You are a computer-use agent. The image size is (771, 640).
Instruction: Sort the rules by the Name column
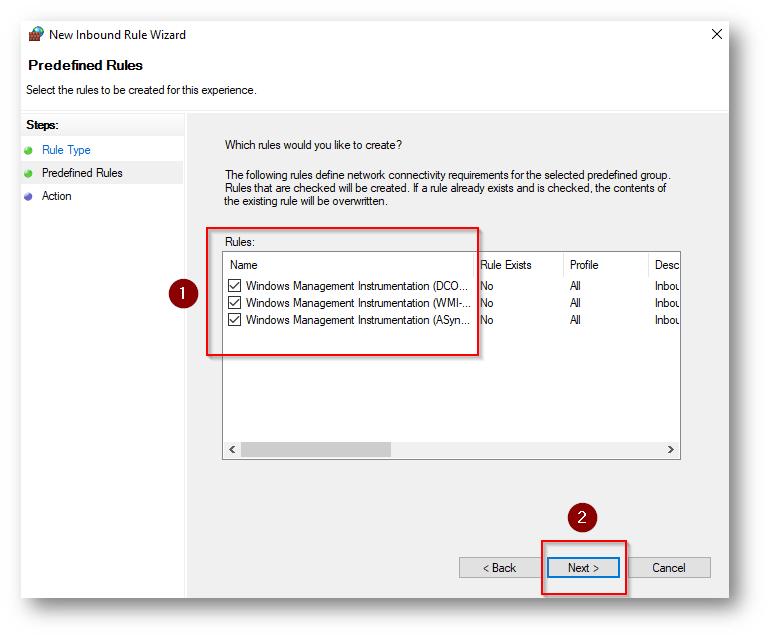pyautogui.click(x=349, y=265)
